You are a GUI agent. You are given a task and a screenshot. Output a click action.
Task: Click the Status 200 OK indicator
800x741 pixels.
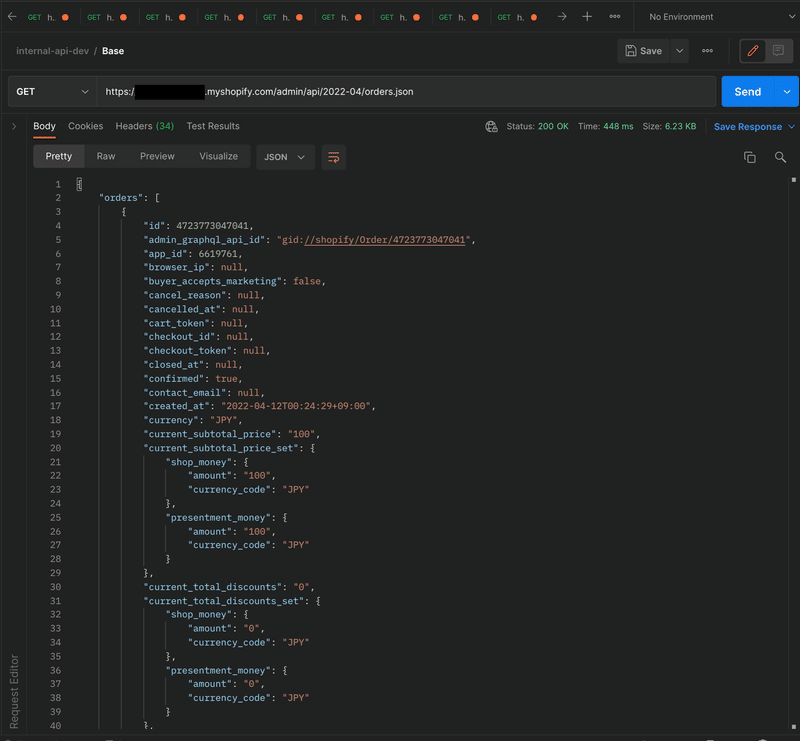[x=537, y=127]
